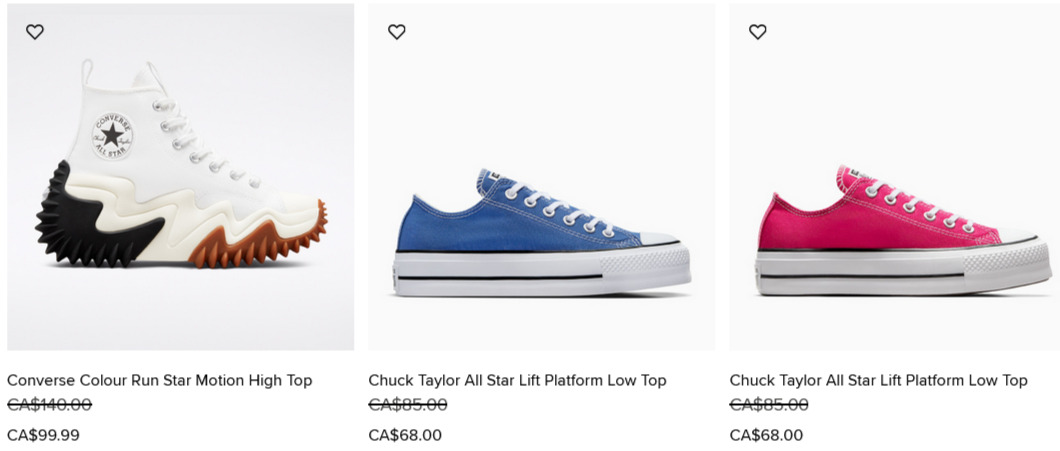Favorite the white Run Star Motion high top
Viewport: 1060px width, 451px height.
(x=35, y=32)
